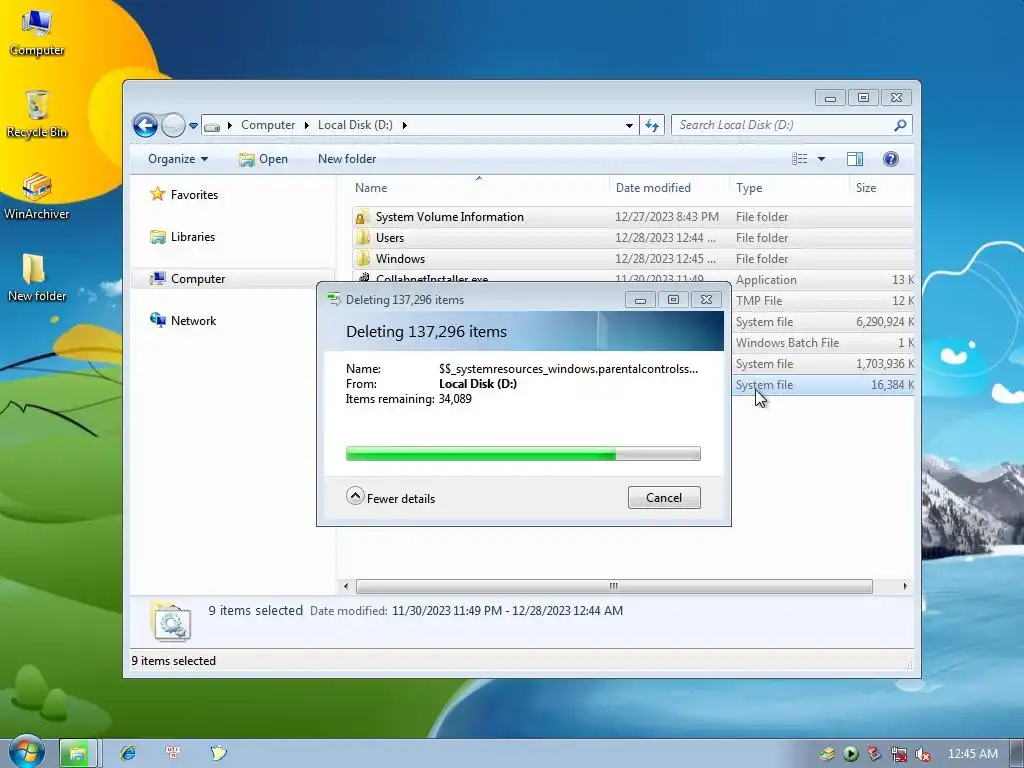
Task: Click the drive icon in address bar
Action: click(x=212, y=127)
